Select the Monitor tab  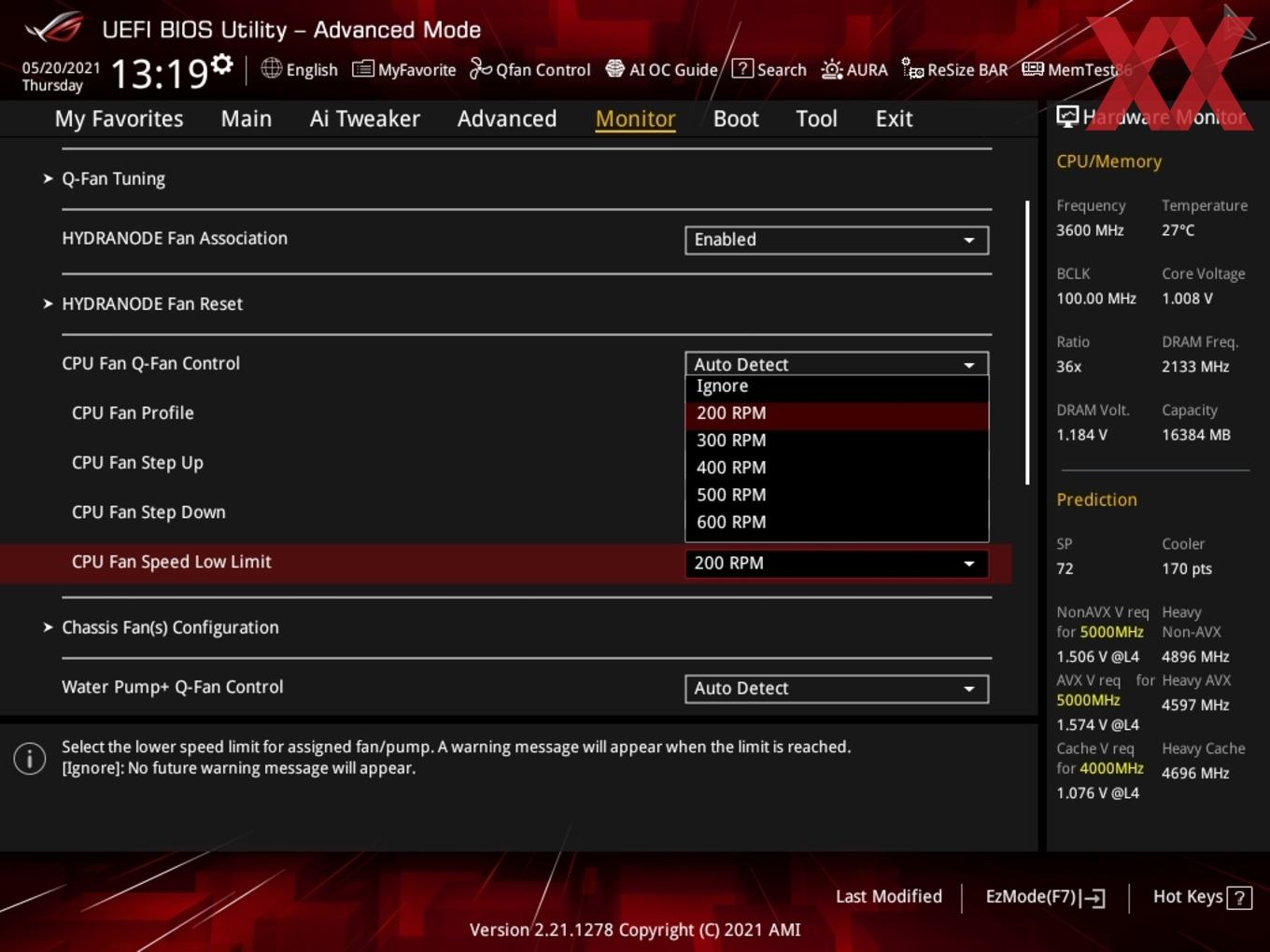(x=636, y=119)
